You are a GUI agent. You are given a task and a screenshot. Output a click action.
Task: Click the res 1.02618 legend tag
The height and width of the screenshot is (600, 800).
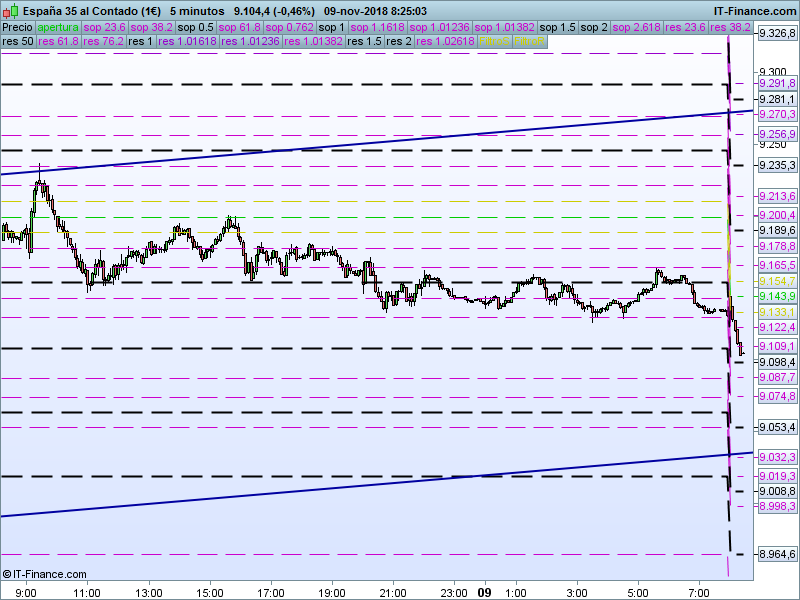[446, 41]
